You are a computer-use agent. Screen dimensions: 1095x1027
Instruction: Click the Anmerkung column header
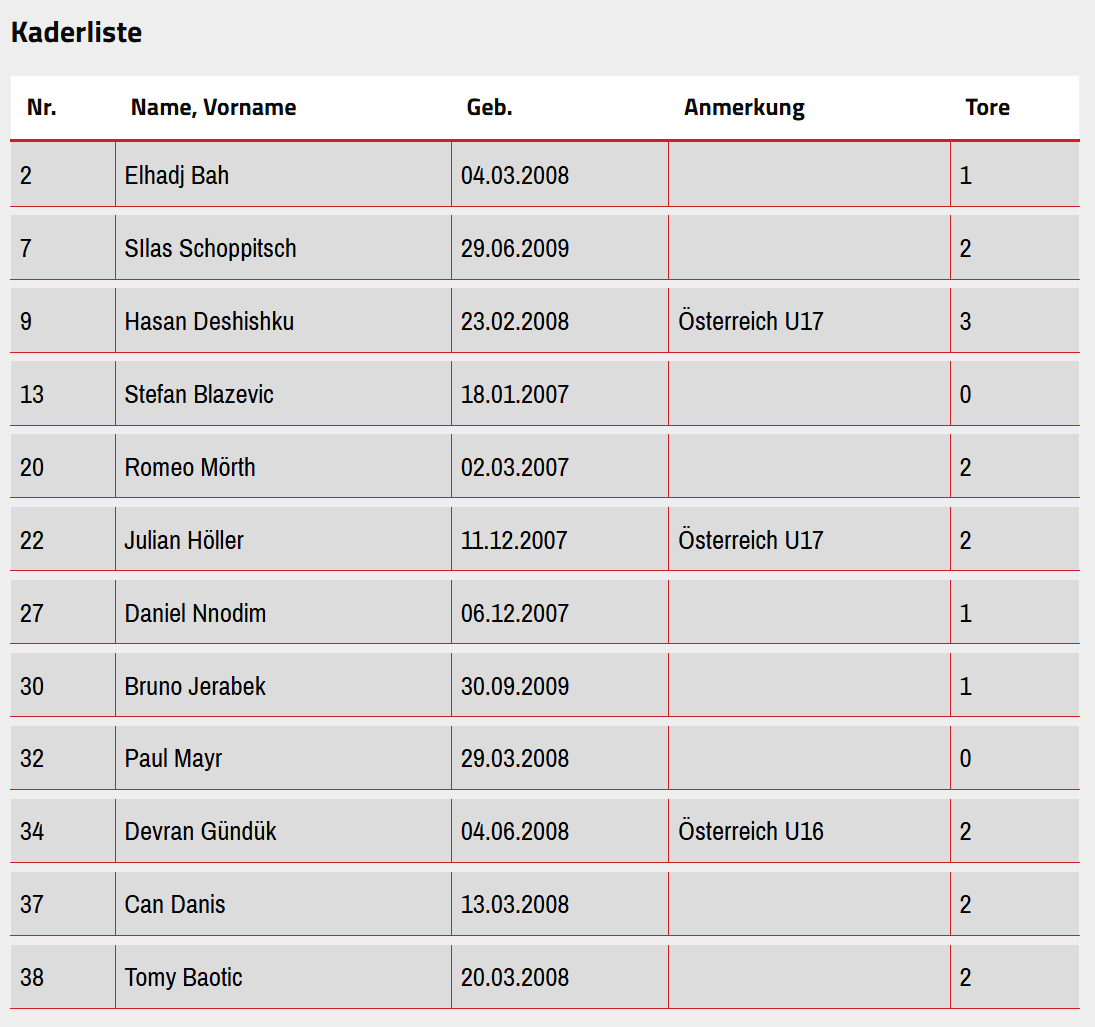pyautogui.click(x=744, y=108)
